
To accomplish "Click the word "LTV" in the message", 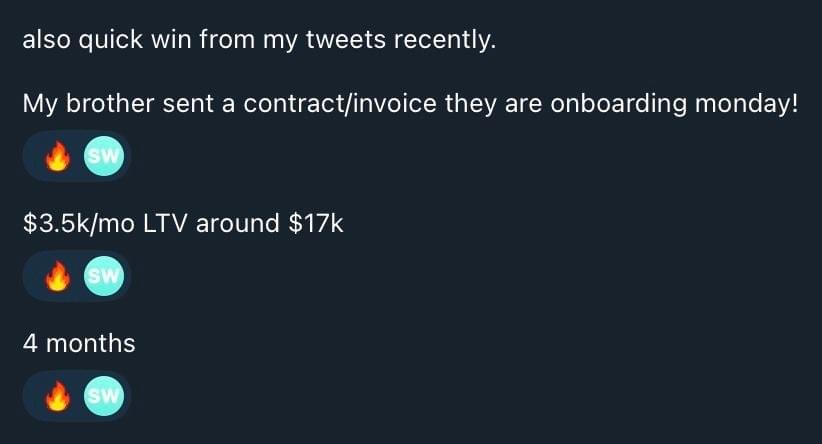I will tap(166, 223).
